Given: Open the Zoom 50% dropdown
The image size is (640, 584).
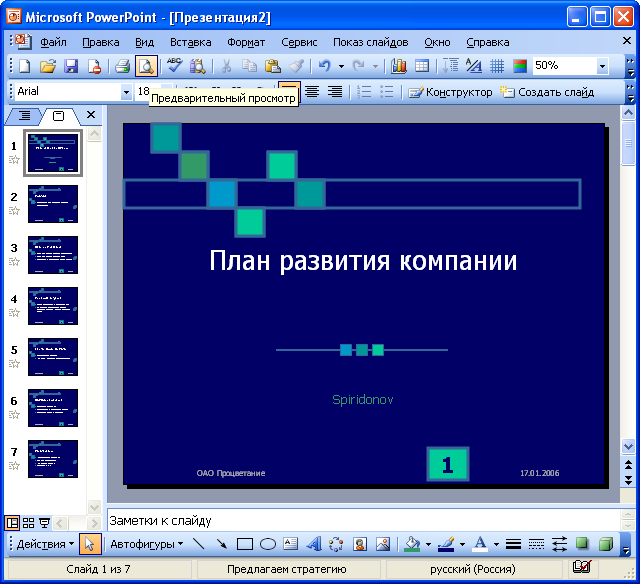Looking at the screenshot, I should tap(602, 66).
